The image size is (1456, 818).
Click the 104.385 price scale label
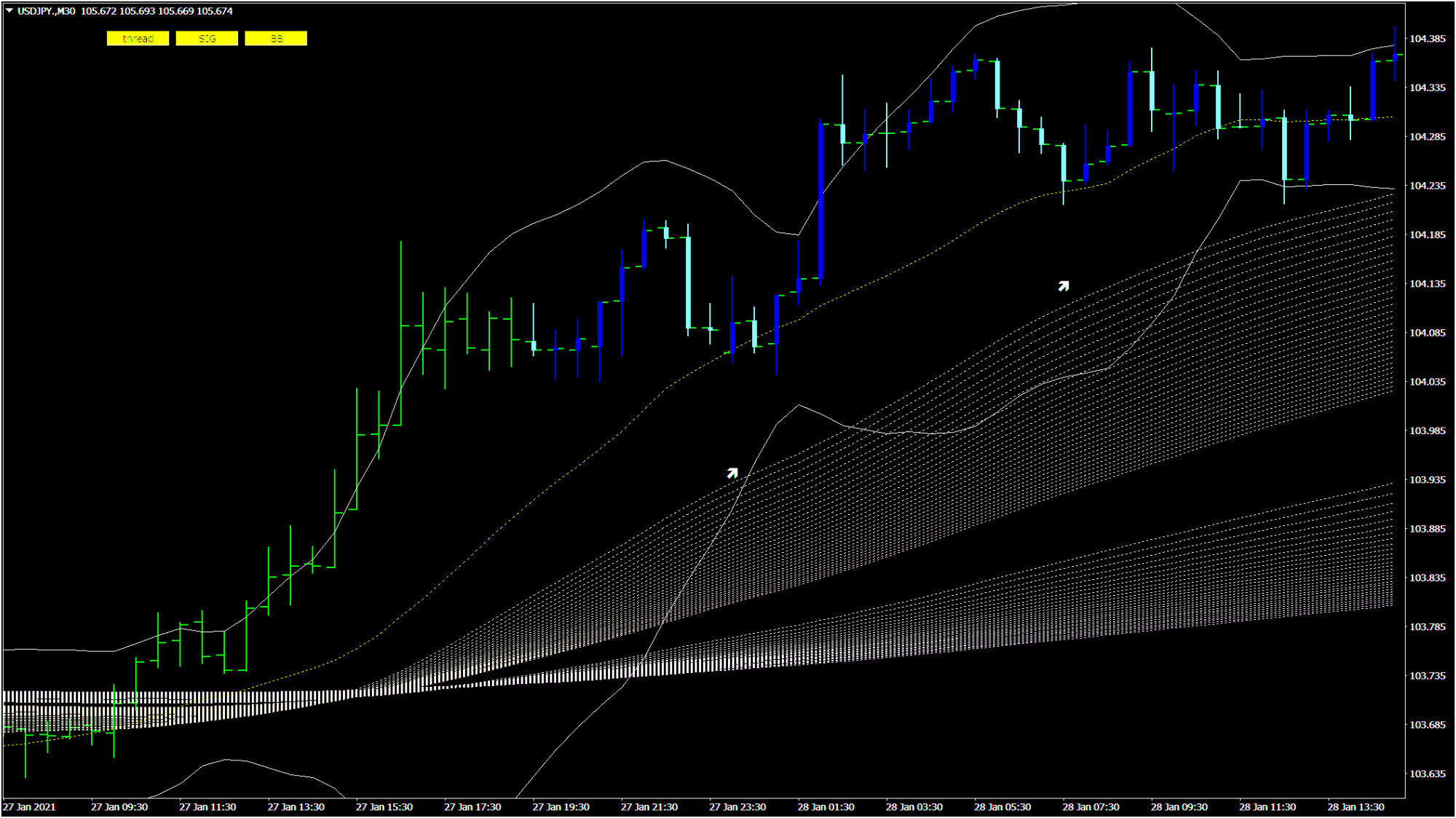click(1428, 39)
